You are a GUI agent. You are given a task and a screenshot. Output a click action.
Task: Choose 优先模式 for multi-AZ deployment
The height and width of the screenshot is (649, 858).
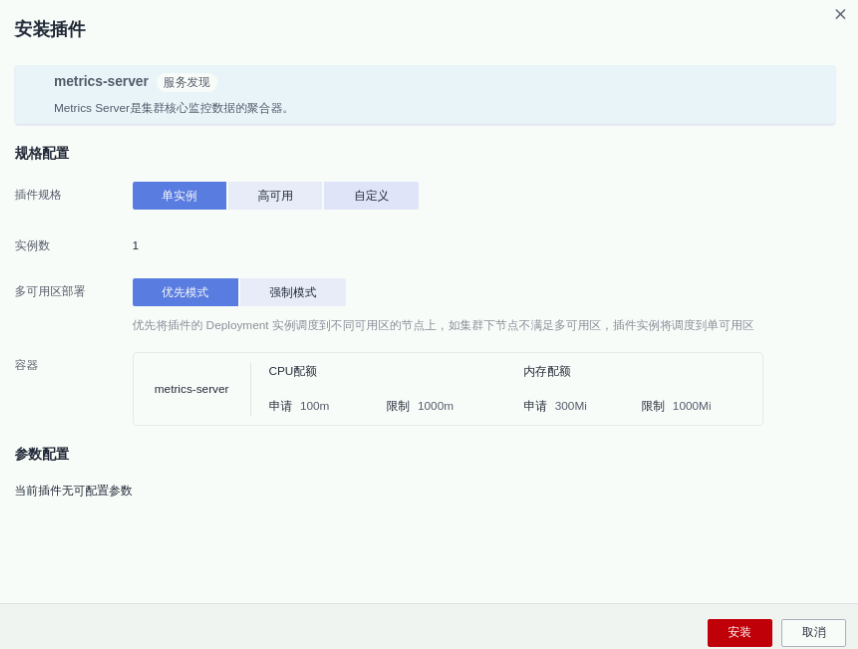click(185, 292)
